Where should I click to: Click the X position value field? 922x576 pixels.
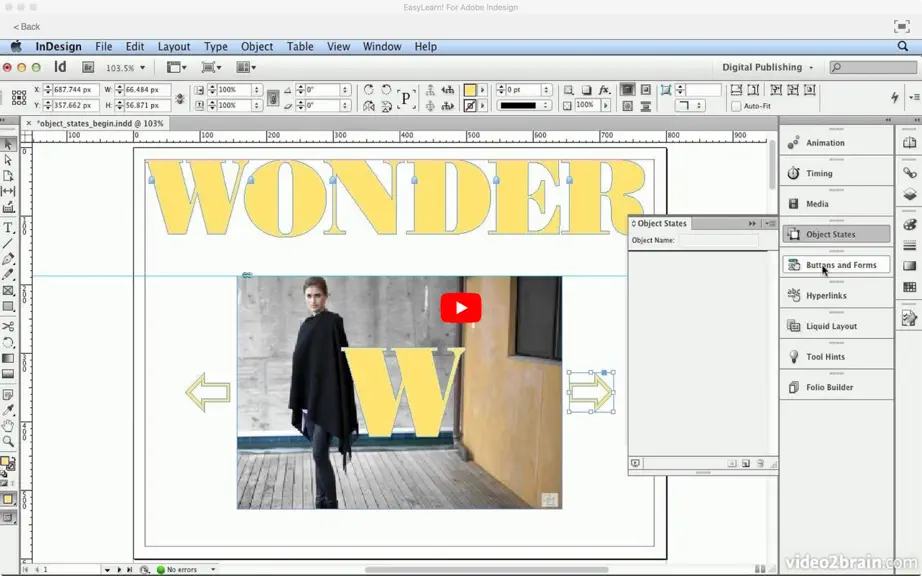tap(75, 90)
